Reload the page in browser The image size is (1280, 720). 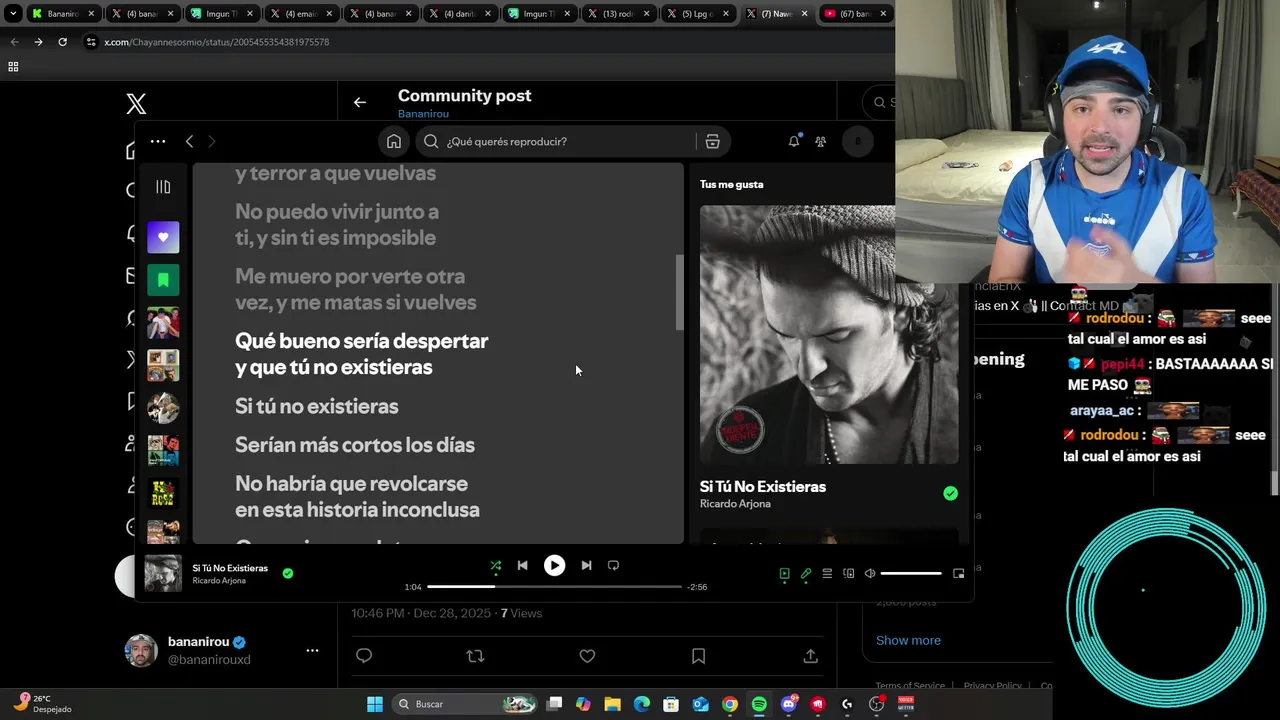point(62,42)
